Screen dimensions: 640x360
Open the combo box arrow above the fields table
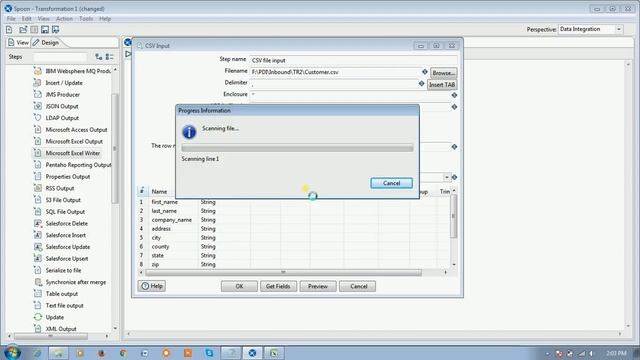[x=447, y=177]
